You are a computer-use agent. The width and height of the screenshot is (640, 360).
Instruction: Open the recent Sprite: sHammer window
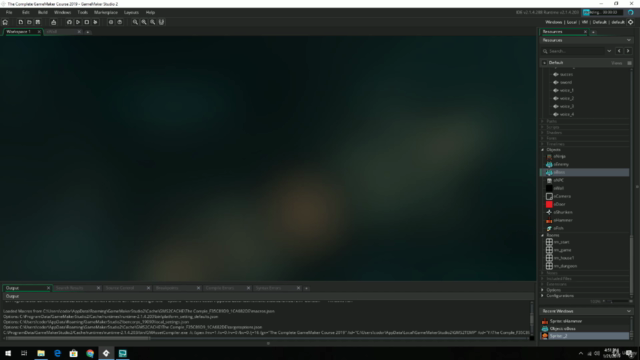(565, 321)
